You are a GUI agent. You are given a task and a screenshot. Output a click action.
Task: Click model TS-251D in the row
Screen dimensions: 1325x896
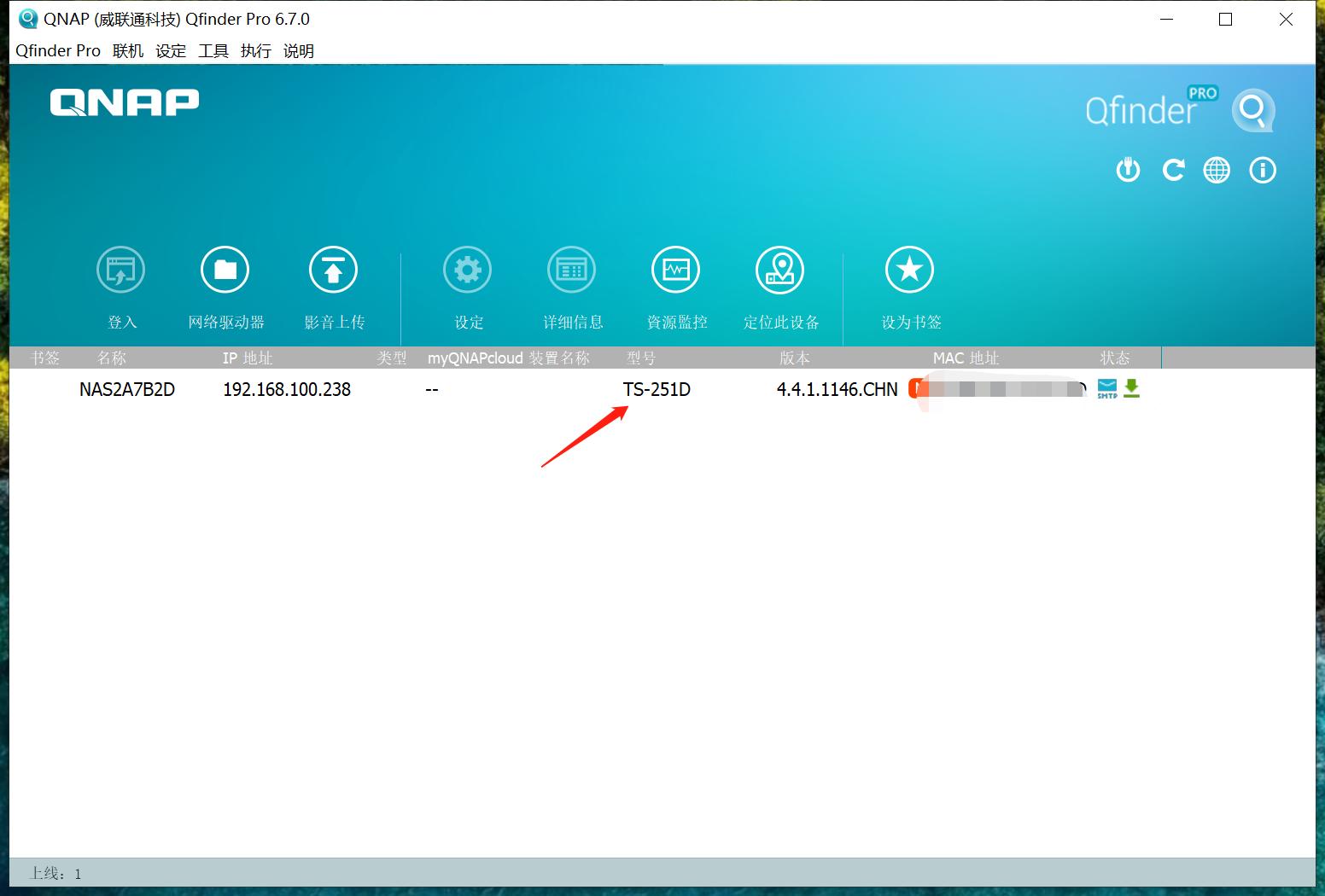(657, 390)
